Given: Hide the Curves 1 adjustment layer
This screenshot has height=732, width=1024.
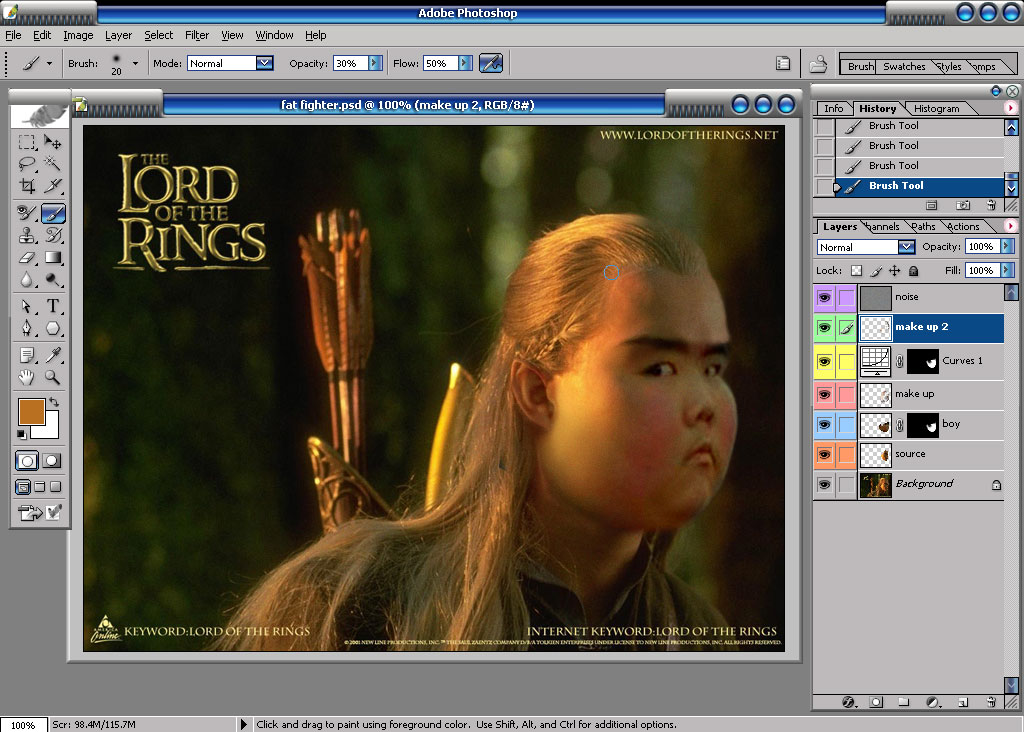Looking at the screenshot, I should point(824,361).
